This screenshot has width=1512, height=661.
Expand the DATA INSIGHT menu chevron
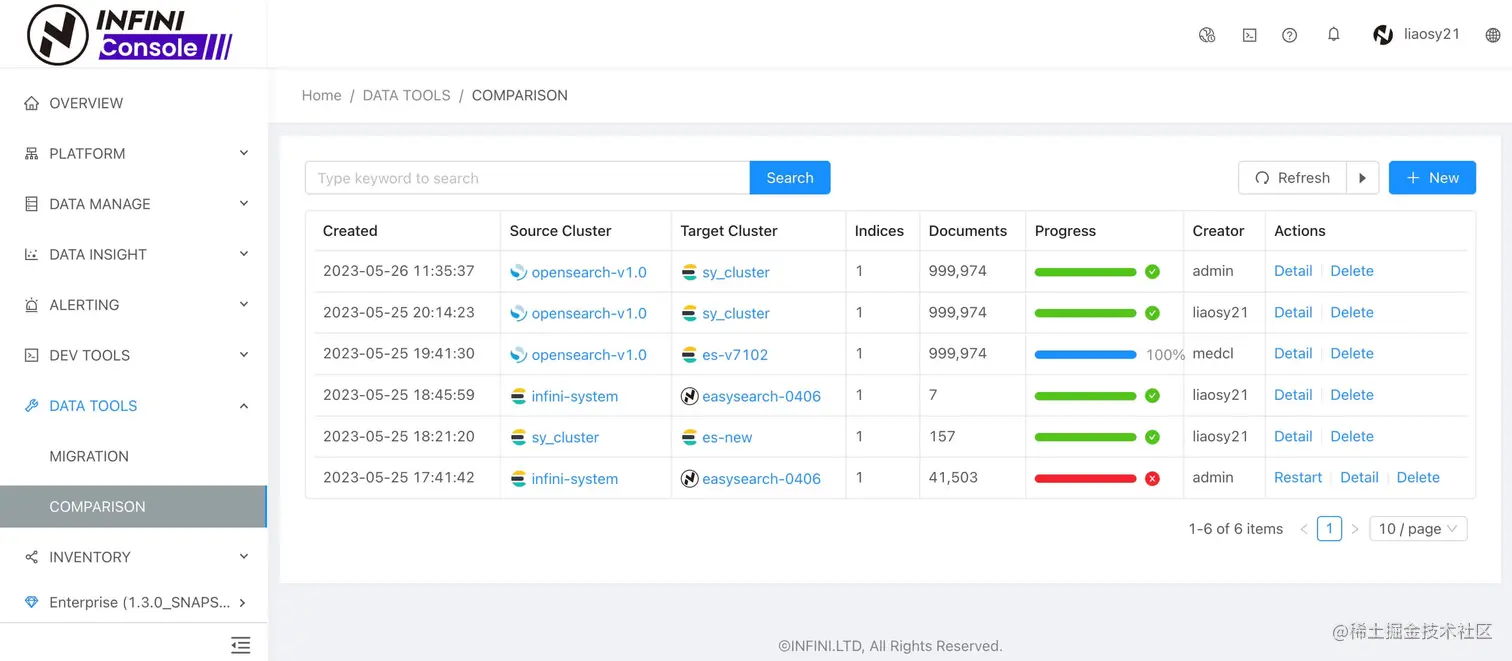(x=244, y=254)
